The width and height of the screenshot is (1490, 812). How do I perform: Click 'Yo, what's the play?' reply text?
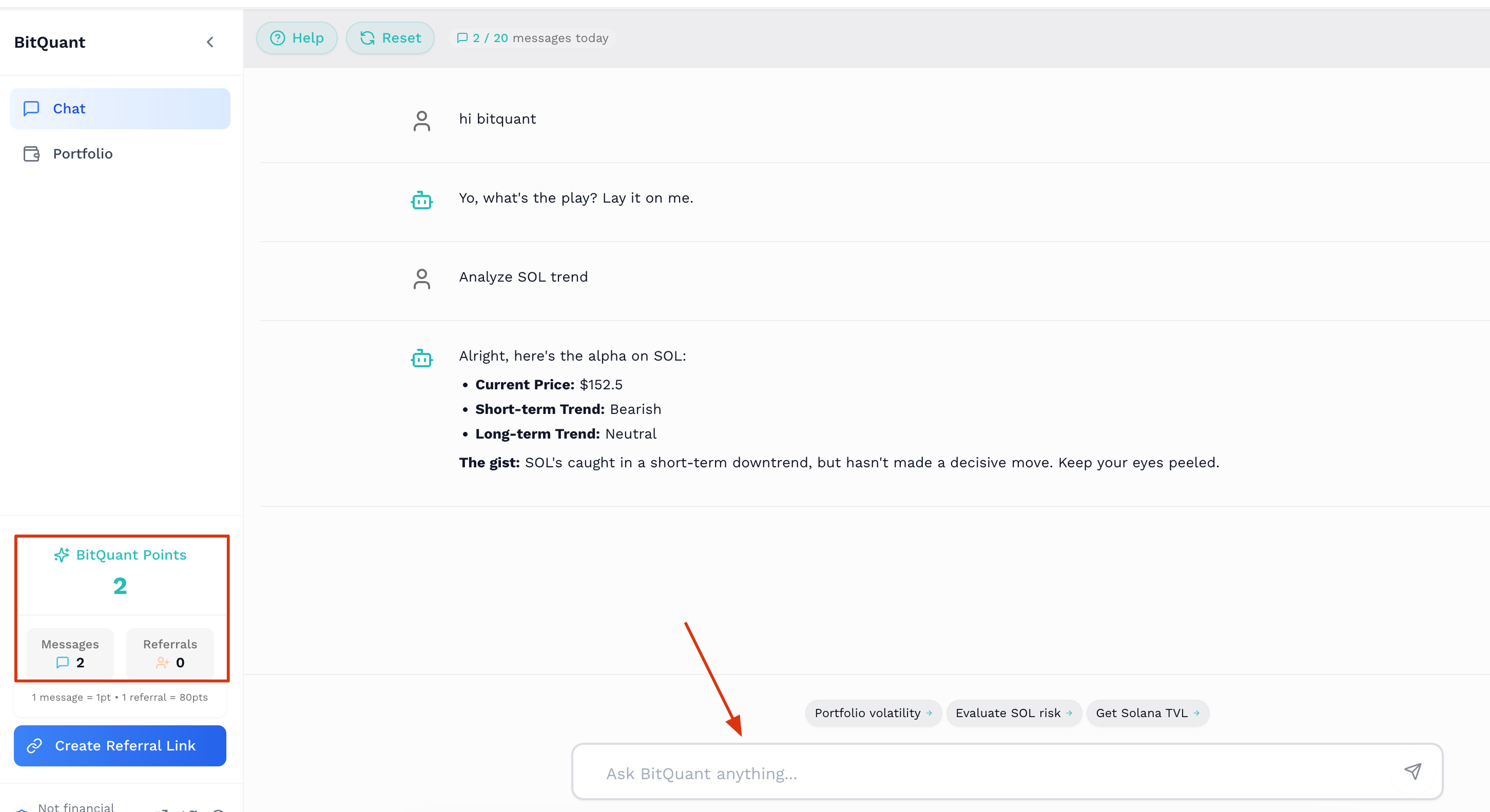tap(576, 198)
